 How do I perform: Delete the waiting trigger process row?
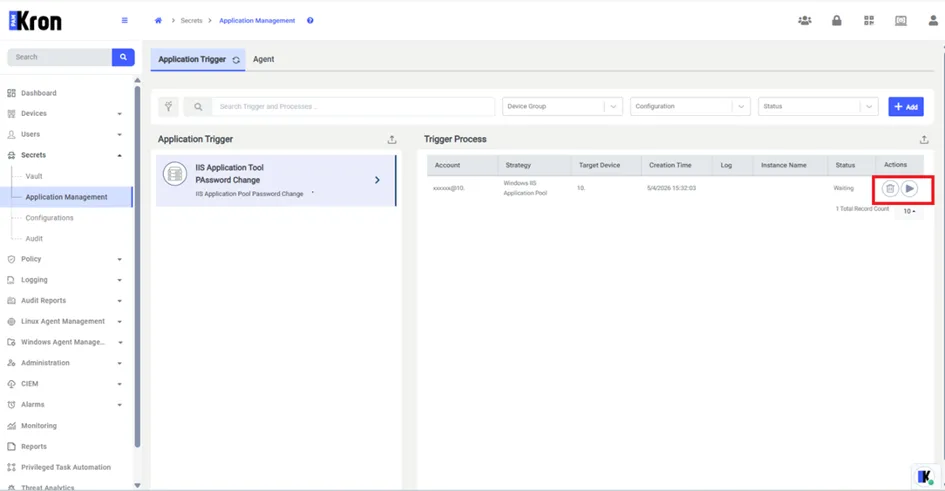890,189
